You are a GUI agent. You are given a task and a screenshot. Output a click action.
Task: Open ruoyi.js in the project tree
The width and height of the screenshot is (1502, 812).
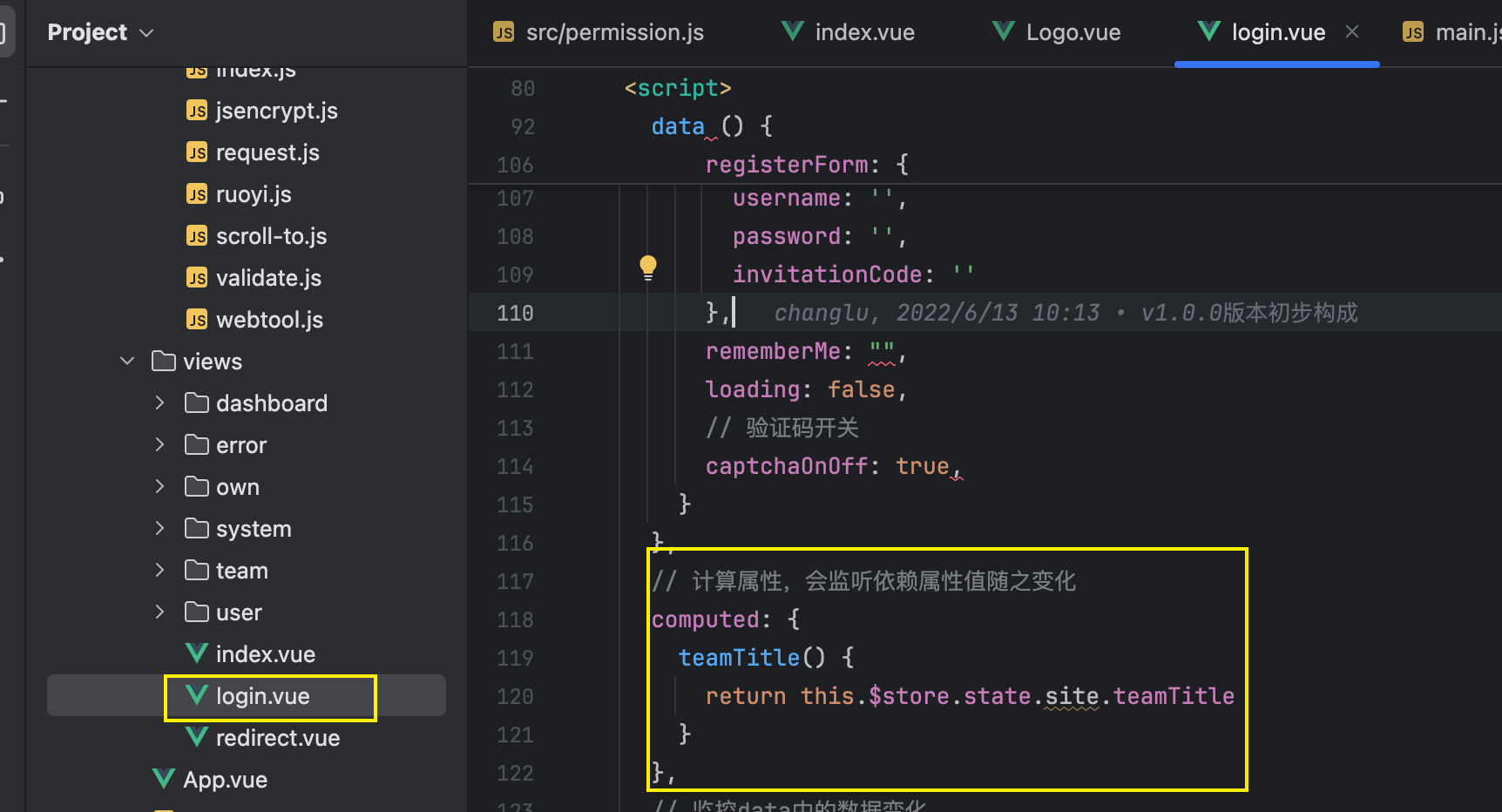click(239, 194)
